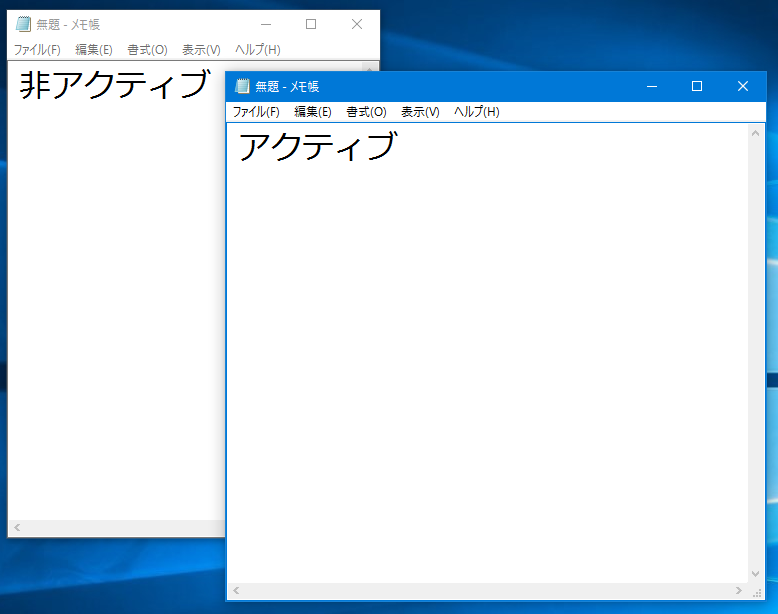Image resolution: width=778 pixels, height=614 pixels.
Task: Click scroll left arrow in active window
Action: [x=236, y=590]
